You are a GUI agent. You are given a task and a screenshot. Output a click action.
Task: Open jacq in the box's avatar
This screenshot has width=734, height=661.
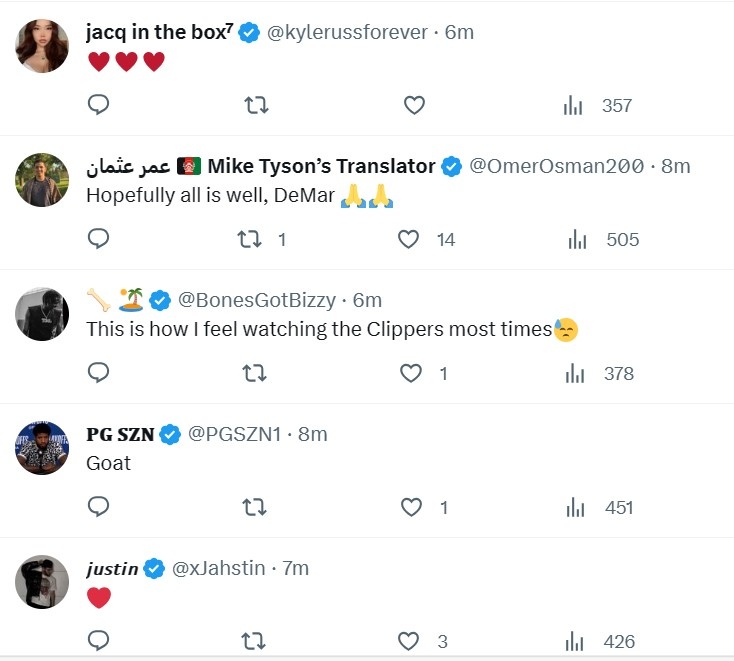(42, 46)
